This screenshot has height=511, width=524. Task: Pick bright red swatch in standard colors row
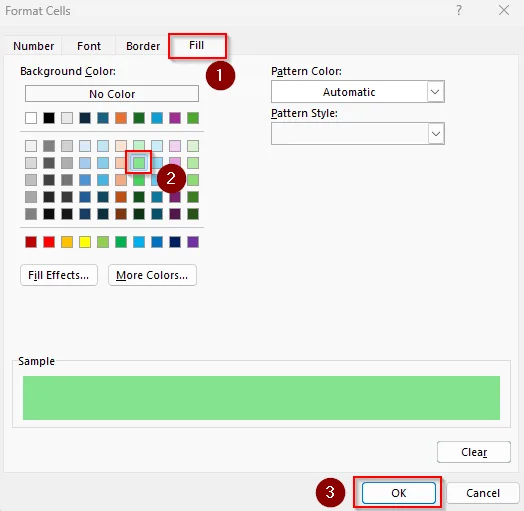click(x=49, y=242)
